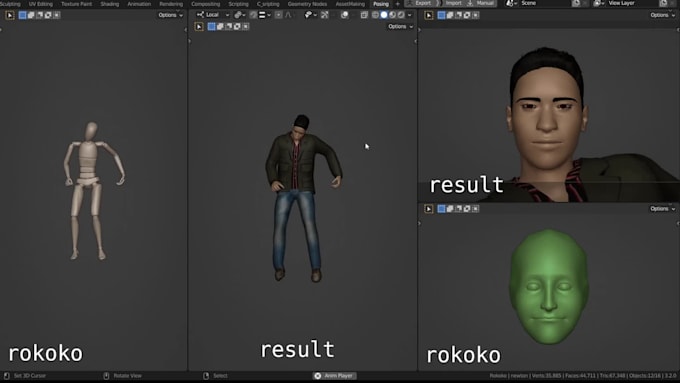This screenshot has height=383, width=680.
Task: Open the viewport shading options dropdown
Action: point(409,15)
